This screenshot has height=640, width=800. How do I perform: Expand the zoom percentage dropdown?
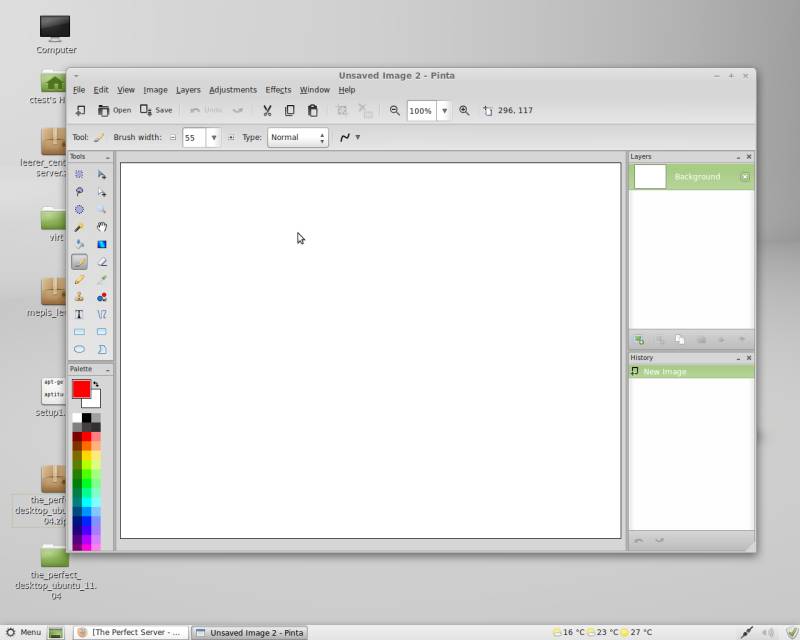(x=443, y=111)
